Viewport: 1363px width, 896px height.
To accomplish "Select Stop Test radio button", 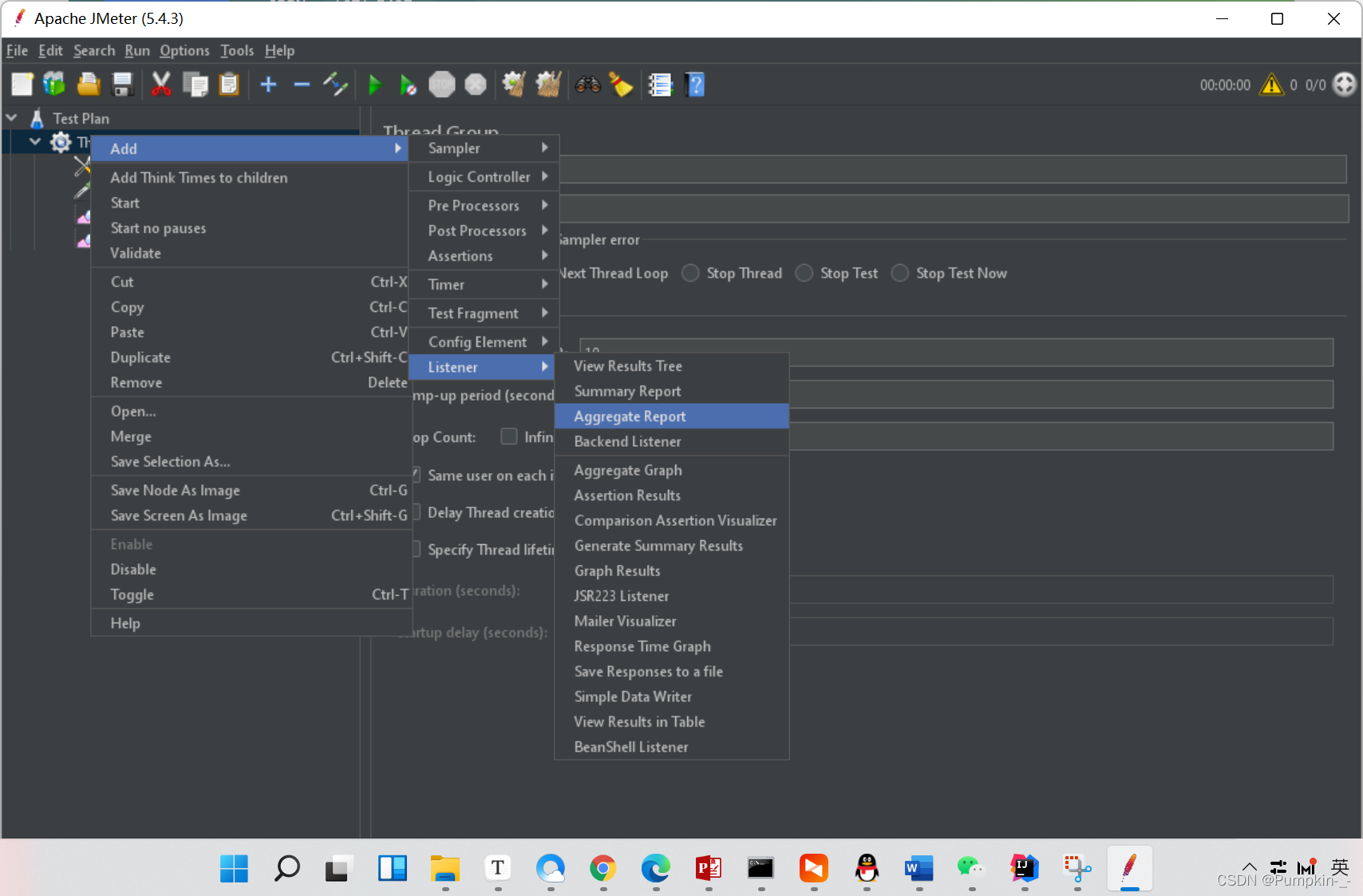I will click(x=804, y=273).
